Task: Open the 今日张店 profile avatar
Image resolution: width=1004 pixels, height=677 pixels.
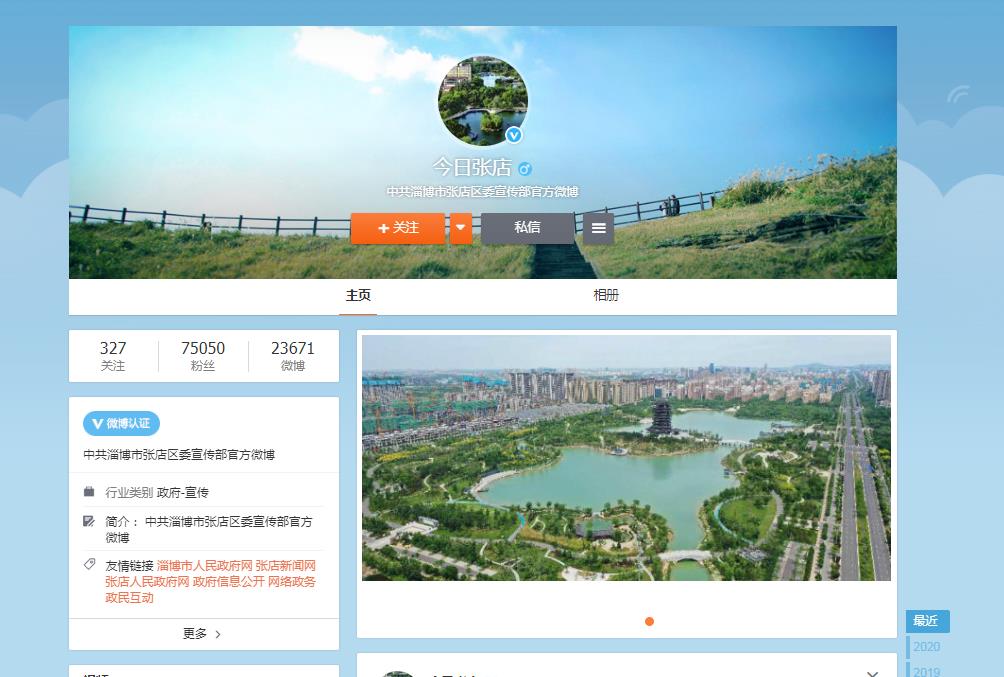Action: tap(482, 100)
